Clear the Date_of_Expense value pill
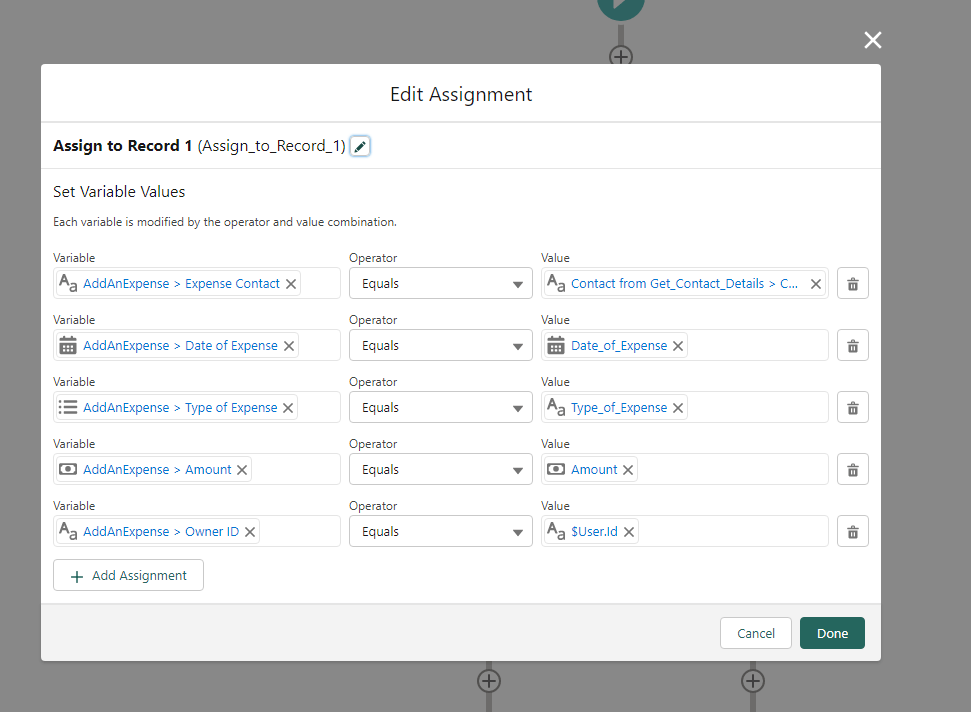This screenshot has width=971, height=712. point(678,346)
